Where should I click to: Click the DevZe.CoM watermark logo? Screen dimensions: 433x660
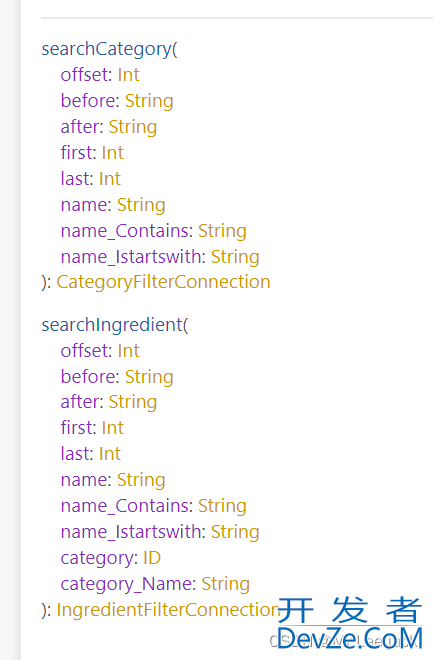(x=350, y=623)
